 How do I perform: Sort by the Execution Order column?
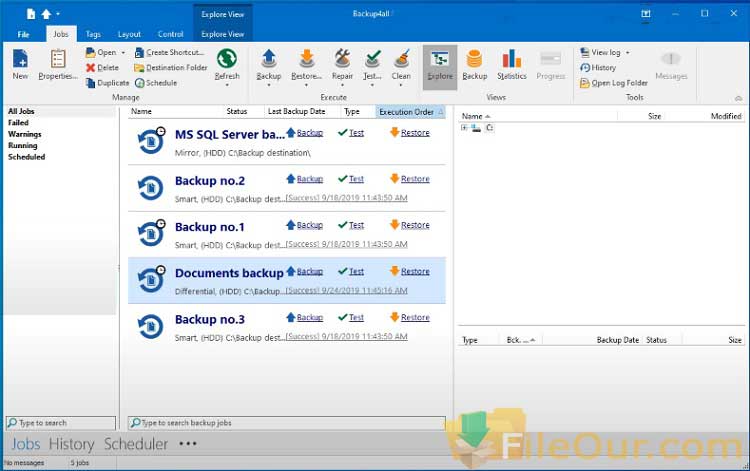pyautogui.click(x=410, y=111)
